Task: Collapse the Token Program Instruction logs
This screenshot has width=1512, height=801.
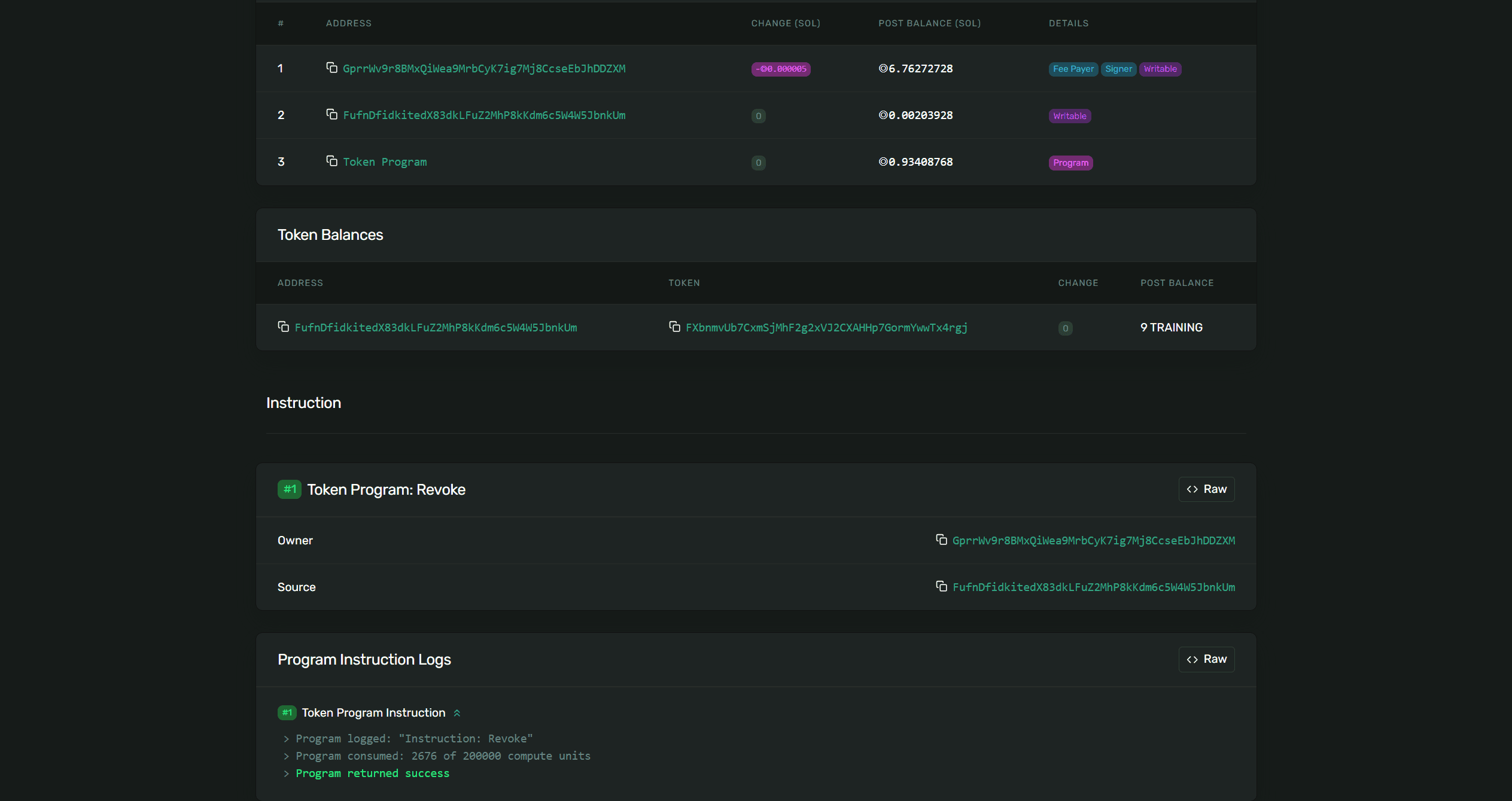Action: coord(457,712)
